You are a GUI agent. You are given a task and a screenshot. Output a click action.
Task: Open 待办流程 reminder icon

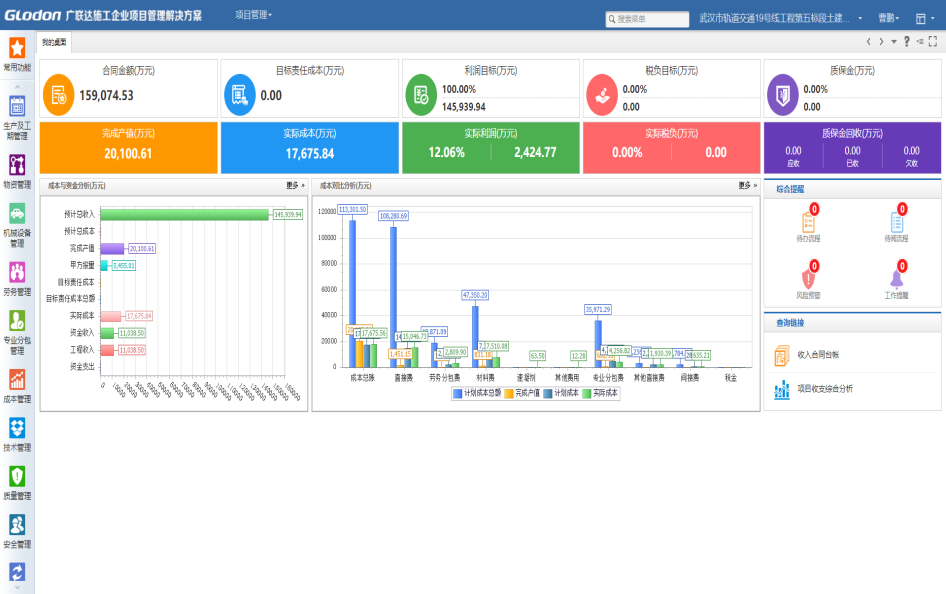tap(808, 222)
